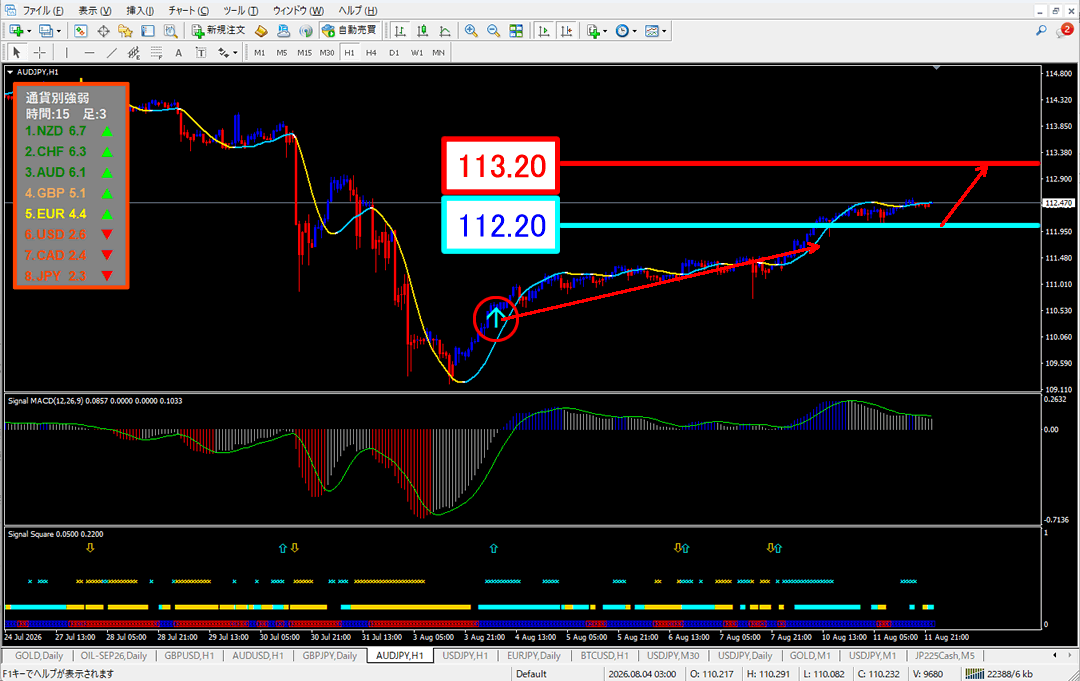Expand the new chart dropdown arrow
Viewport: 1080px width, 681px height.
tap(29, 31)
